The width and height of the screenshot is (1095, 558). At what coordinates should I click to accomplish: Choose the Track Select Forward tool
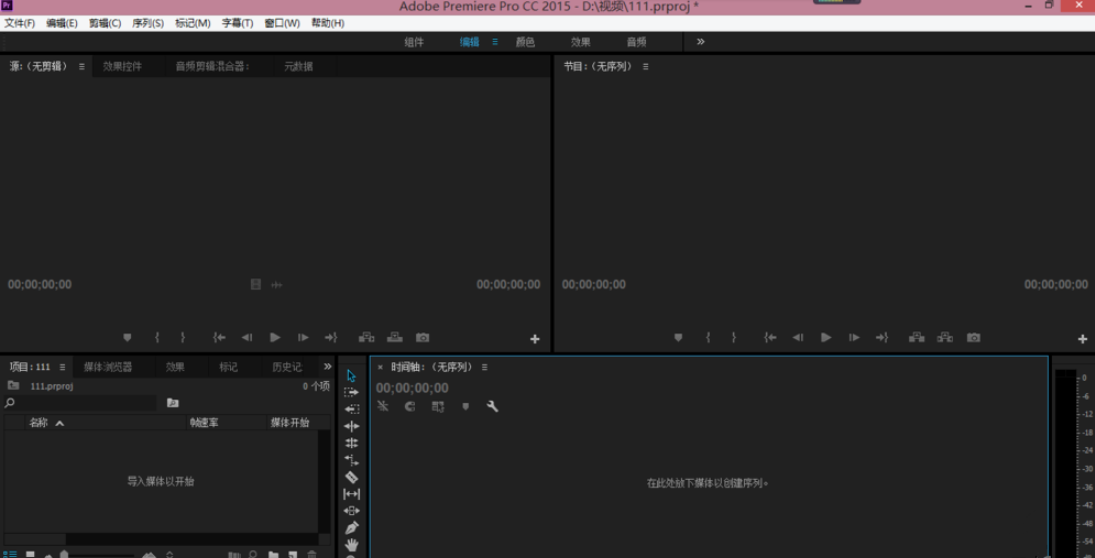click(351, 392)
